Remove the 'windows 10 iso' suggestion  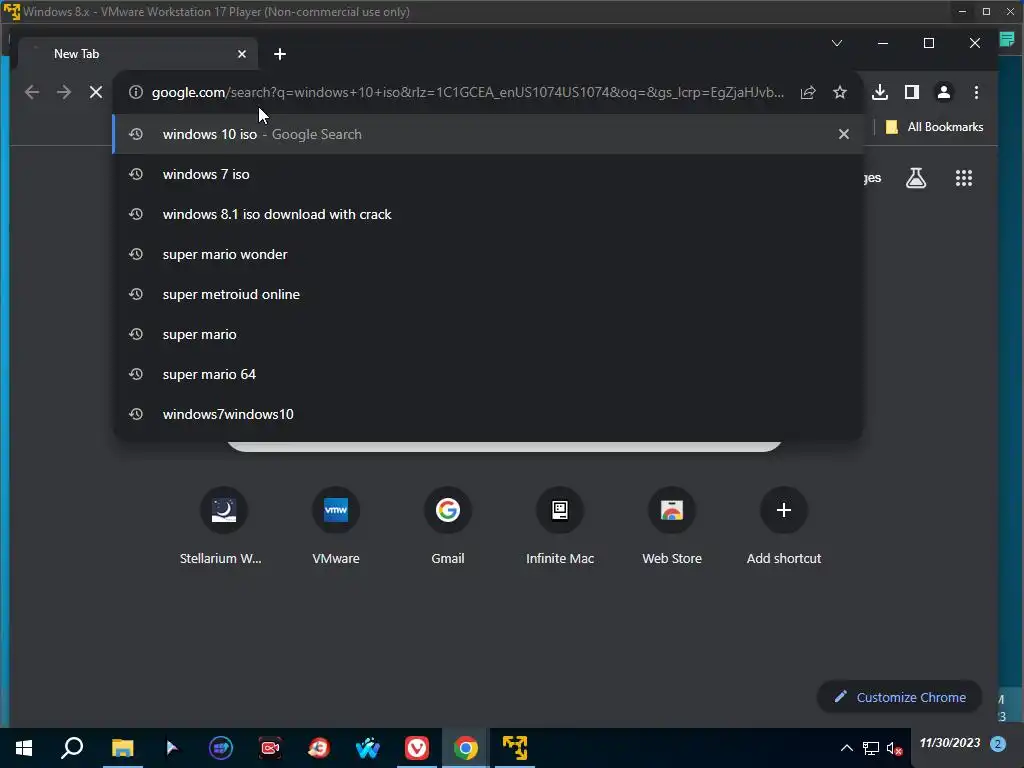pyautogui.click(x=844, y=134)
